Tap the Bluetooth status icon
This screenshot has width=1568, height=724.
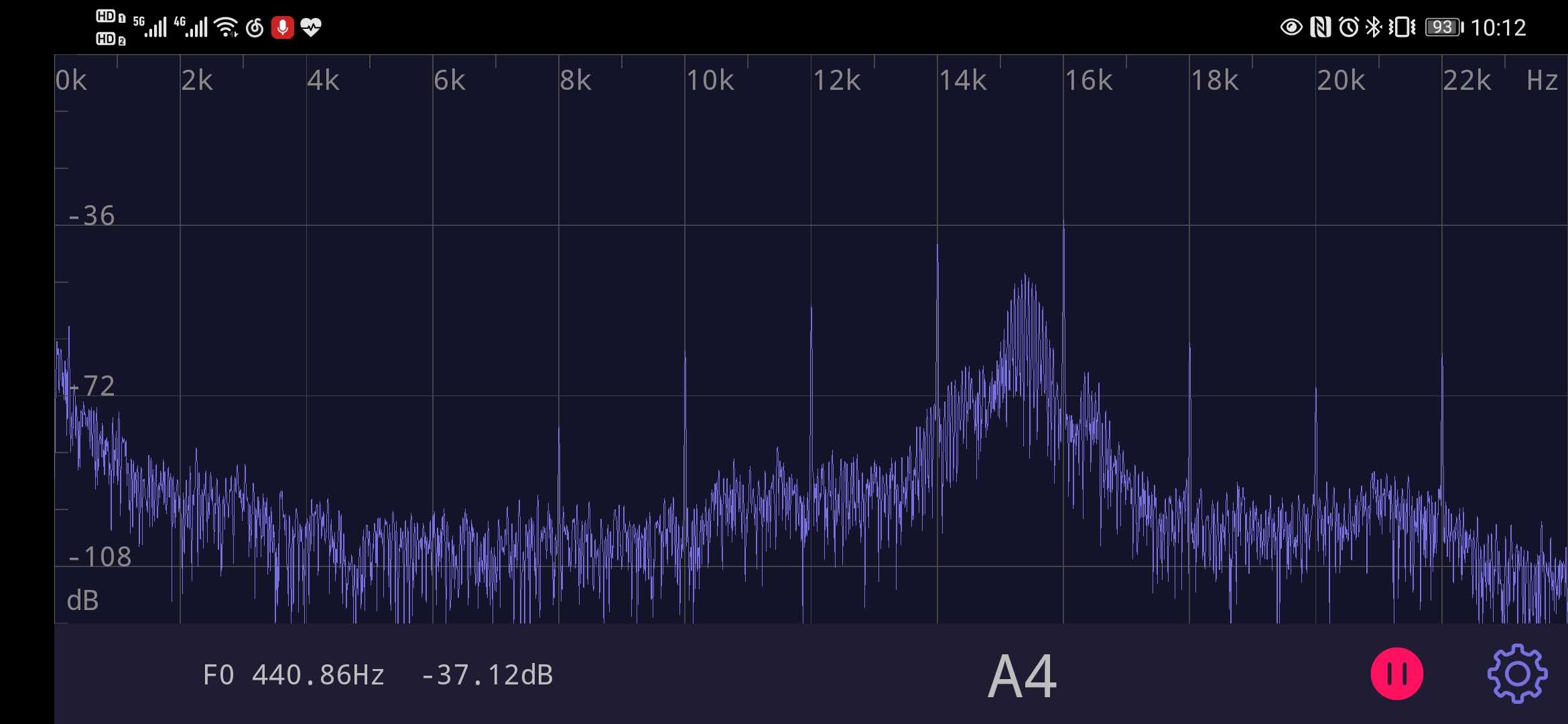tap(1374, 27)
